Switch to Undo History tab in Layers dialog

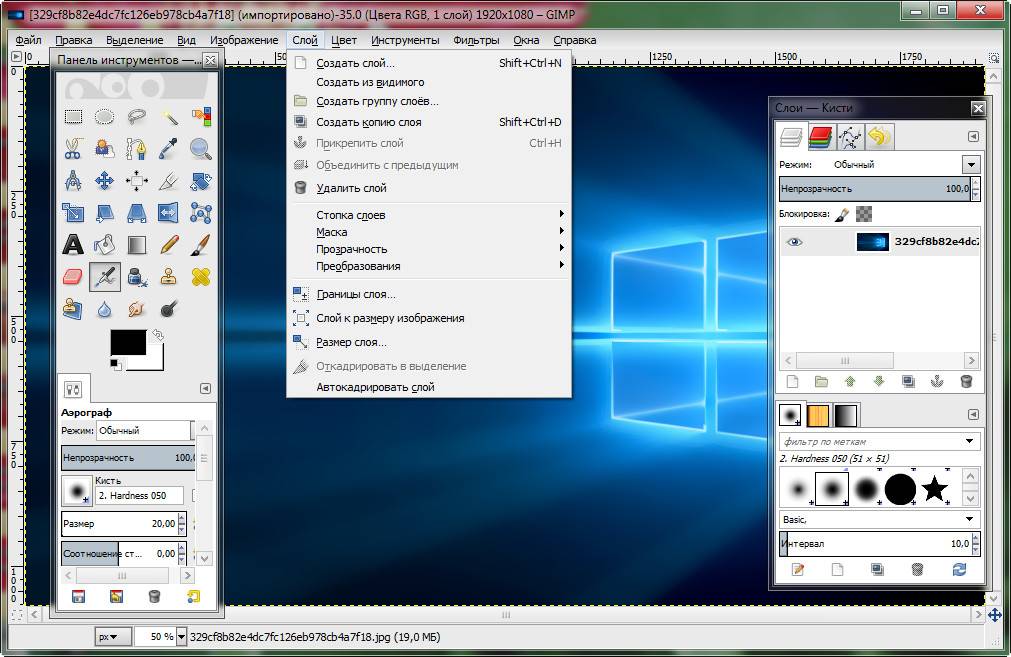pyautogui.click(x=878, y=137)
